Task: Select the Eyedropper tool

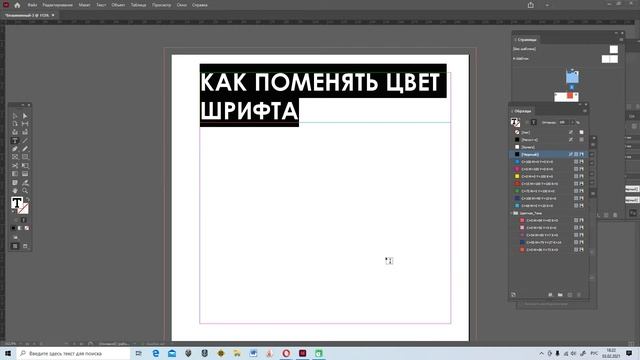Action: coord(25,182)
